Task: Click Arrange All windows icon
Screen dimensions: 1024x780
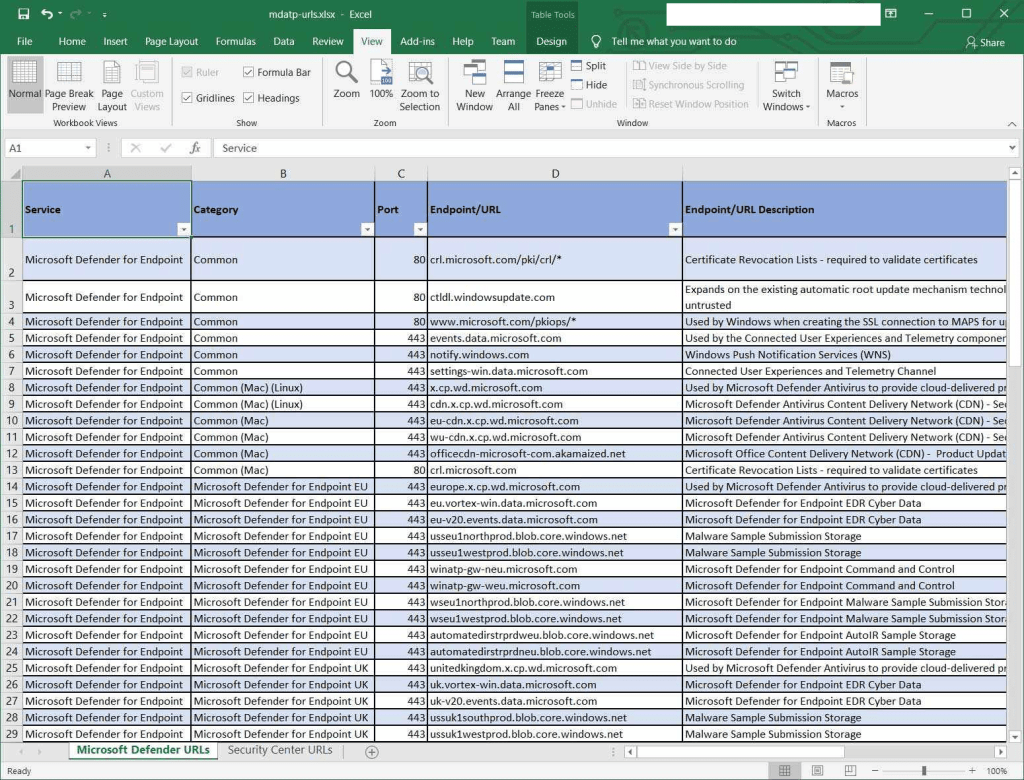Action: (x=513, y=85)
